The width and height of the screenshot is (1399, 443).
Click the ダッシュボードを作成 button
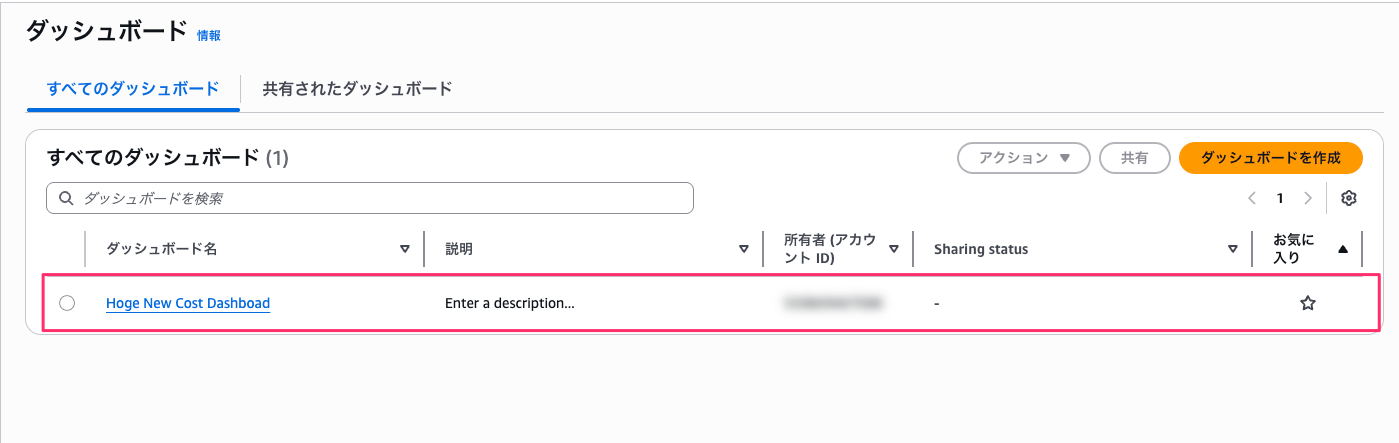1270,158
